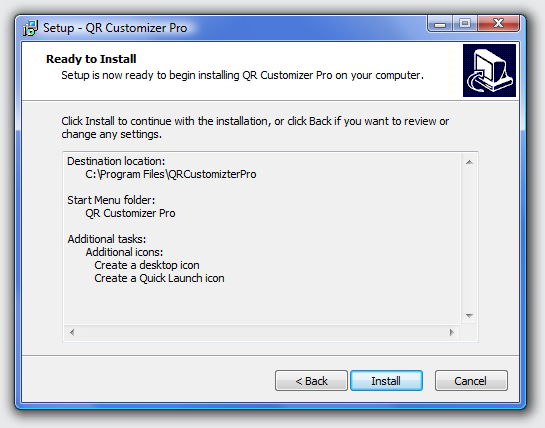Click the path C:\Program Files\QRCustomizterPro
The image size is (545, 428).
click(171, 174)
